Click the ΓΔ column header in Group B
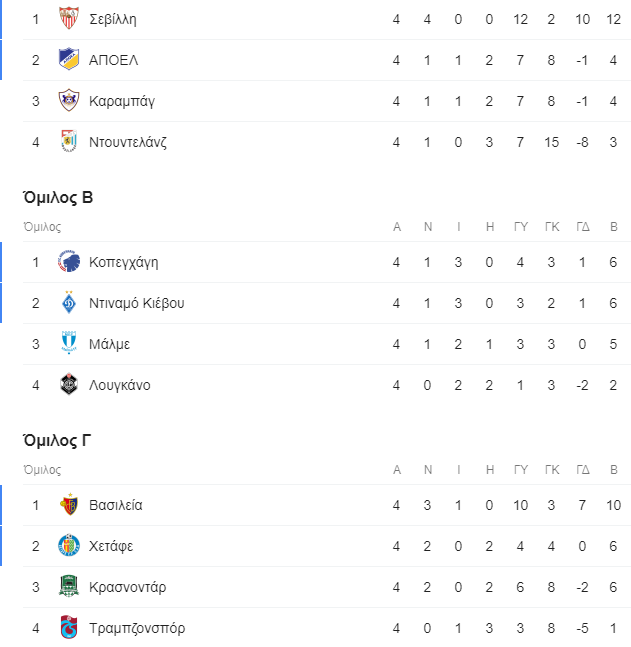Viewport: 631px width, 647px height. pyautogui.click(x=583, y=227)
